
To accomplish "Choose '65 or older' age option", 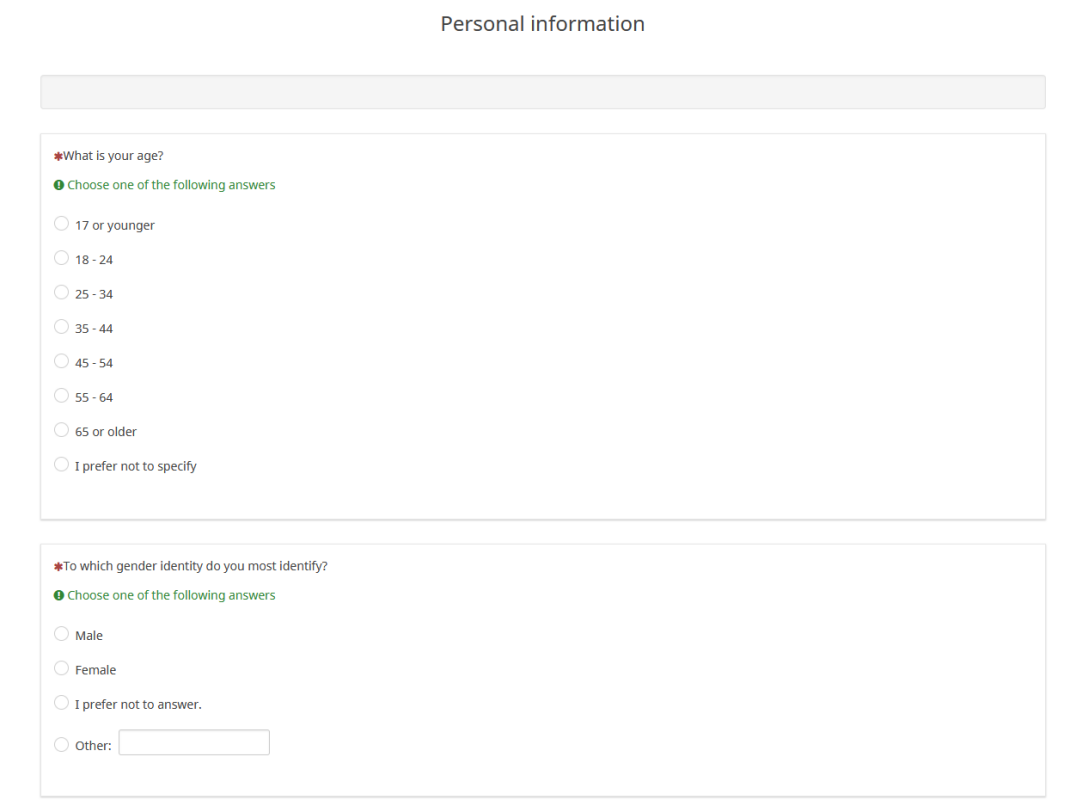I will [62, 430].
